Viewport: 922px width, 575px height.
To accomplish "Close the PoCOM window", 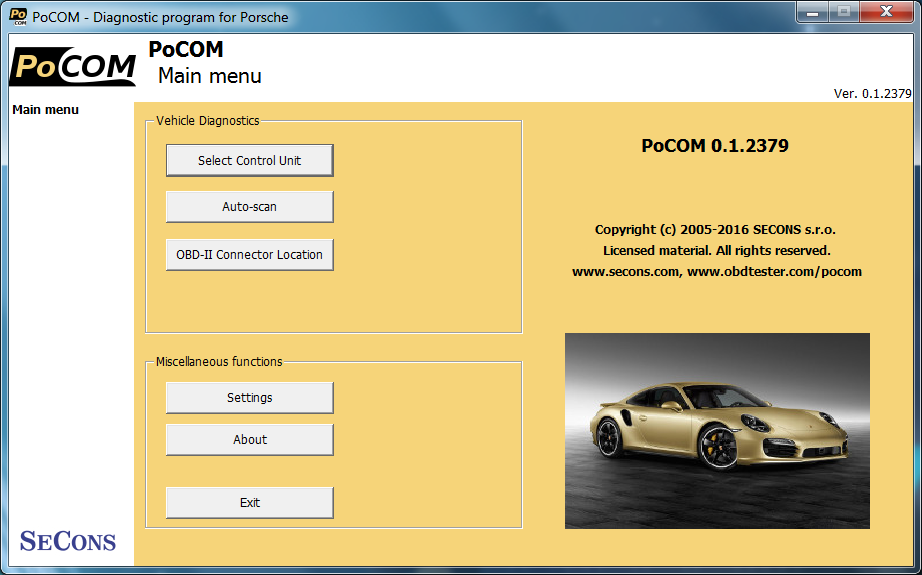I will pos(887,12).
